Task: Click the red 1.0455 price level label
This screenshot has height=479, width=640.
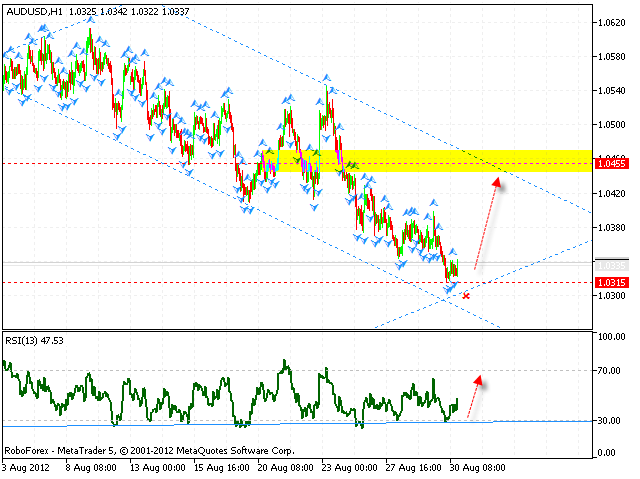Action: coord(610,163)
